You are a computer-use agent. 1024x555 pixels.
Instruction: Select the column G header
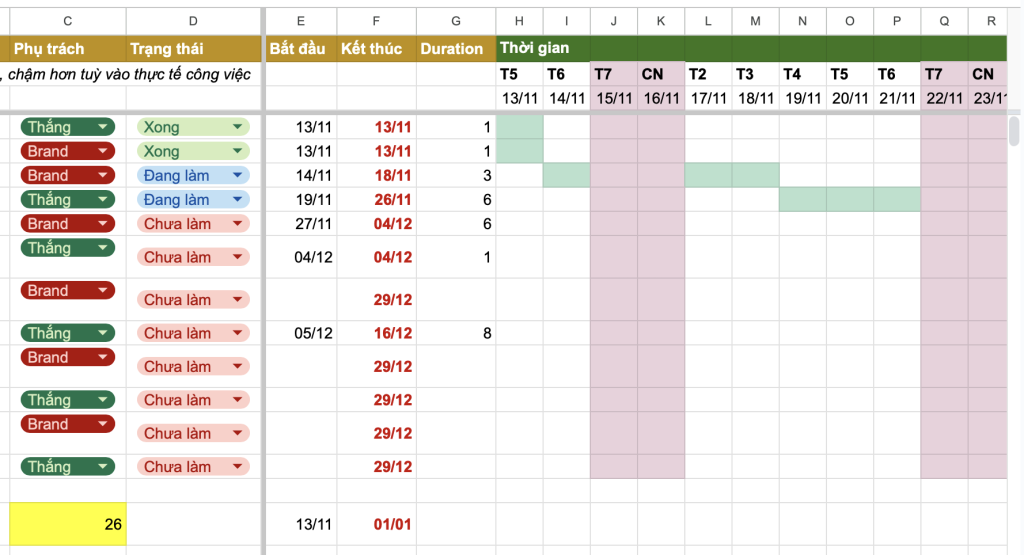(456, 21)
